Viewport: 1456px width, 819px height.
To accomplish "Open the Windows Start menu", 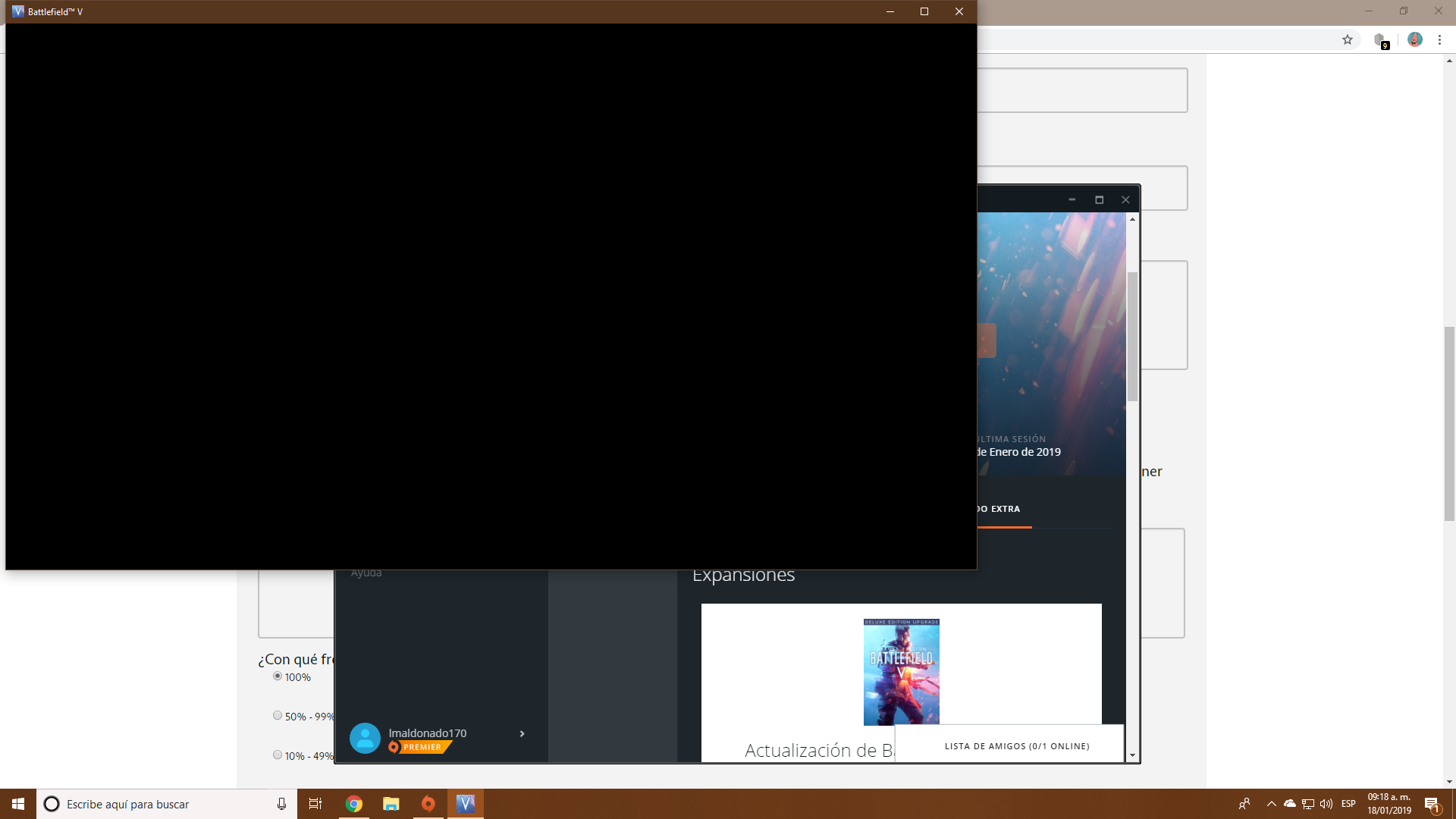I will [x=18, y=804].
